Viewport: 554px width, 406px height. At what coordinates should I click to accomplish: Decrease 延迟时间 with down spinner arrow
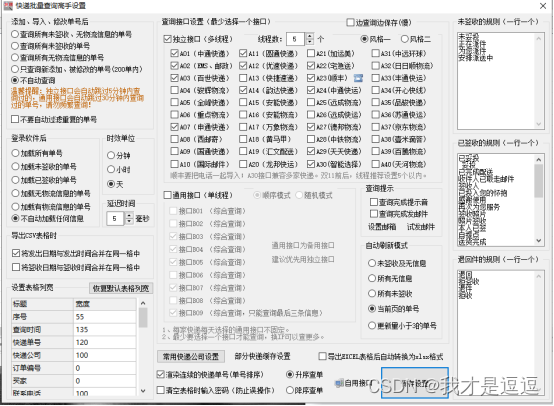click(x=129, y=222)
